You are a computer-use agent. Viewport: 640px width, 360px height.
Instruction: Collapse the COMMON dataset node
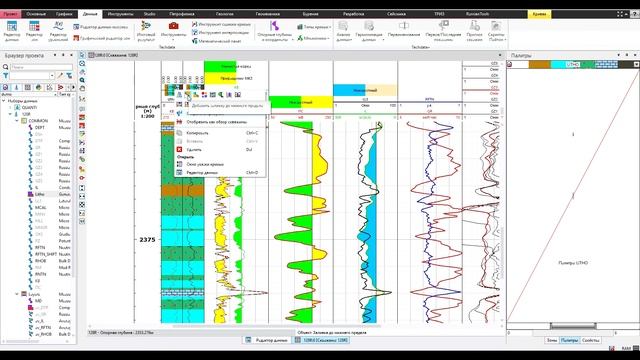17,121
